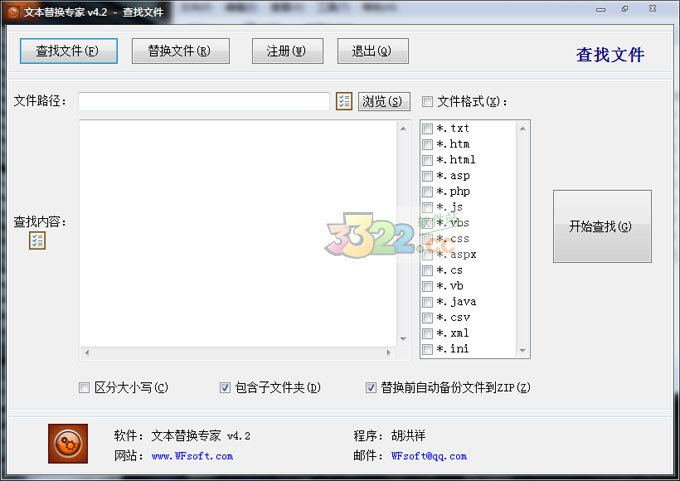This screenshot has height=481, width=680.
Task: Uncheck 包含子文件夹(D) subfolder option
Action: [225, 387]
